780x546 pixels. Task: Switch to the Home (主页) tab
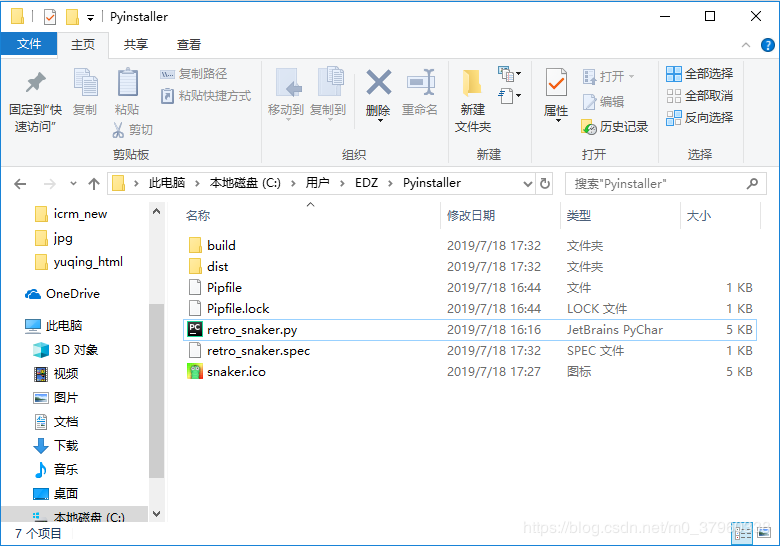[x=83, y=45]
